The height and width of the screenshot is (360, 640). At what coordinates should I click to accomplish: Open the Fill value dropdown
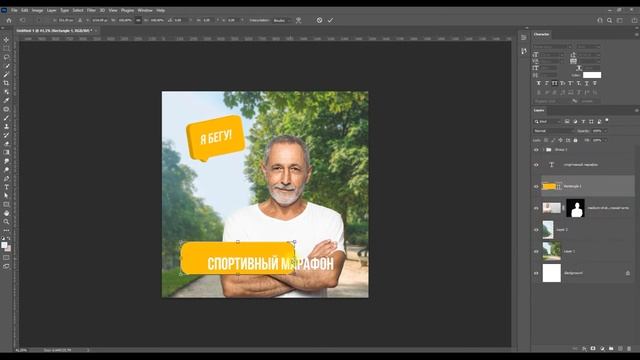(x=605, y=140)
